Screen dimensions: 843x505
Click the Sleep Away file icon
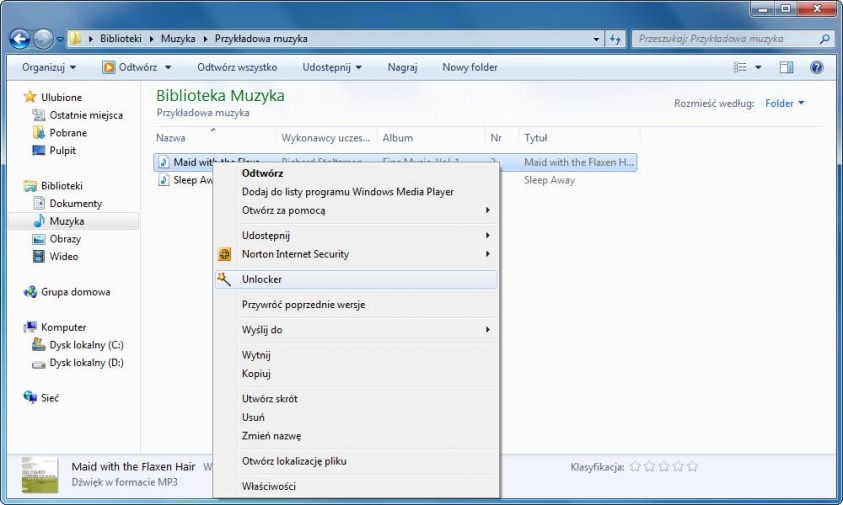click(163, 181)
